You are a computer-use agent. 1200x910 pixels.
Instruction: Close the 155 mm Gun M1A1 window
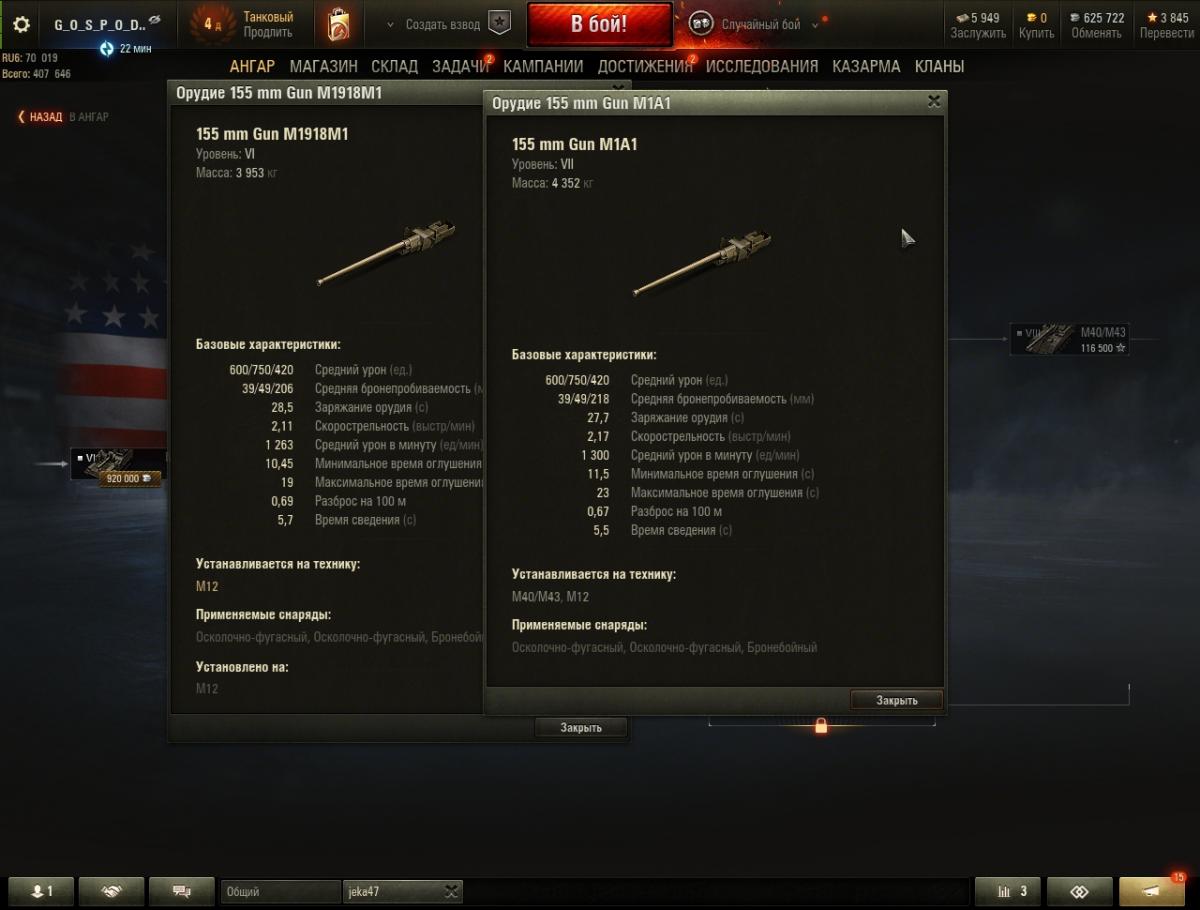pos(933,101)
